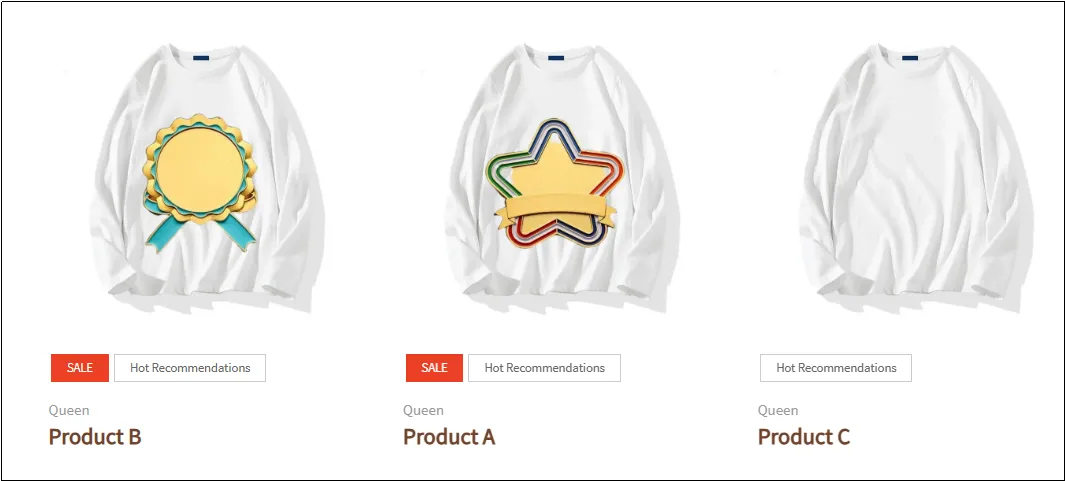1065x481 pixels.
Task: Open the Product A title link
Action: click(449, 436)
